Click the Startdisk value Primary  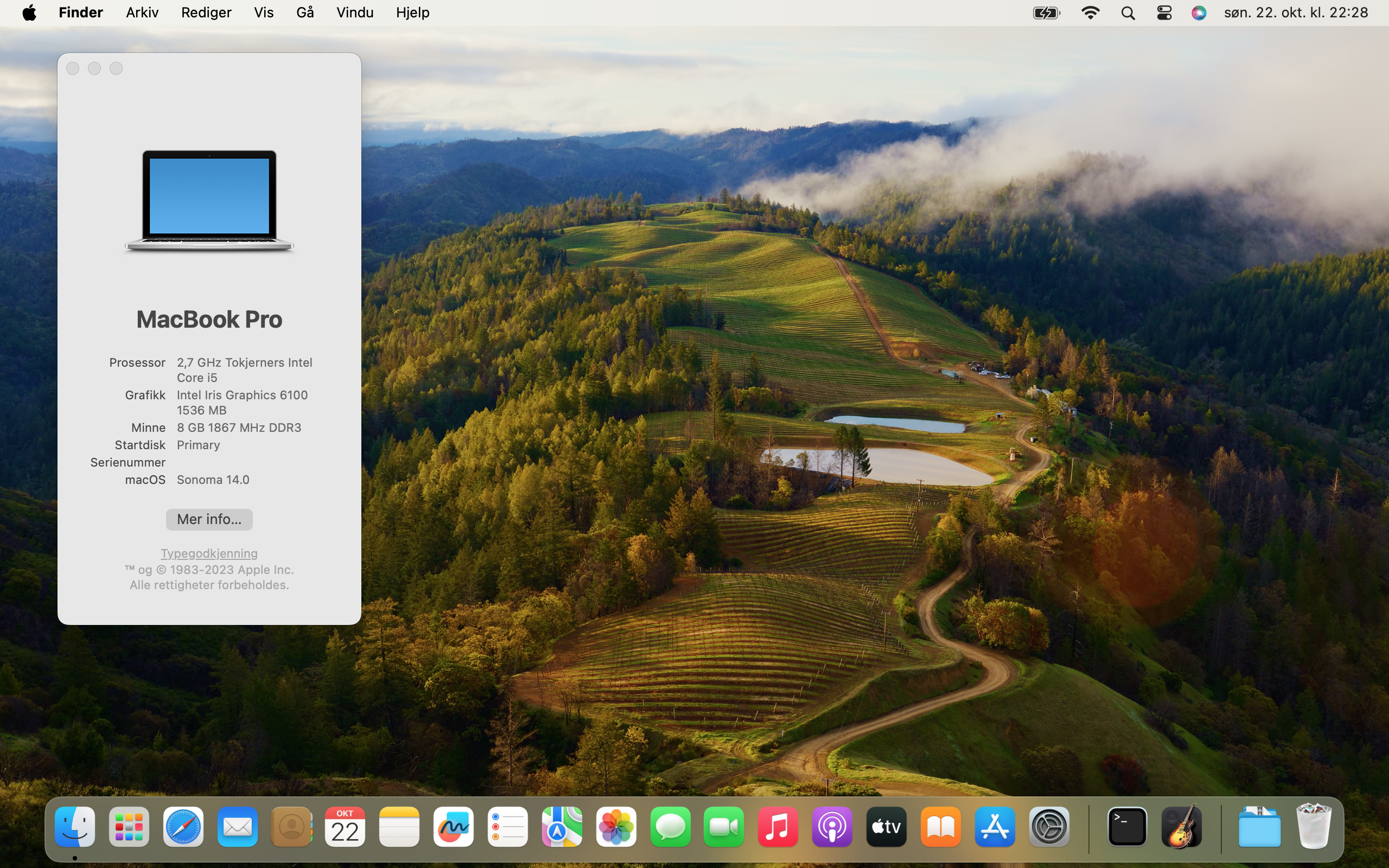(198, 445)
